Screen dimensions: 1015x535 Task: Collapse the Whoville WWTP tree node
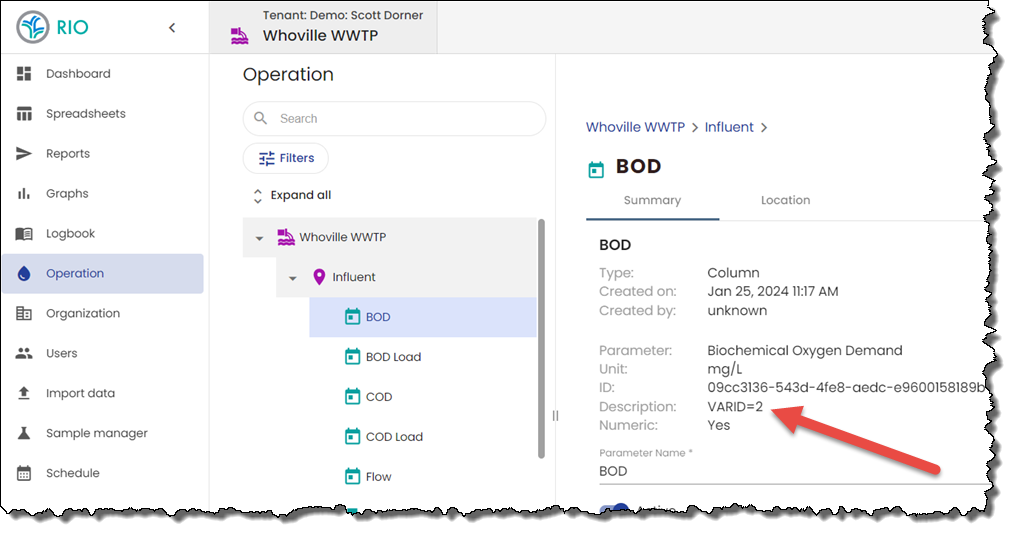pos(260,238)
